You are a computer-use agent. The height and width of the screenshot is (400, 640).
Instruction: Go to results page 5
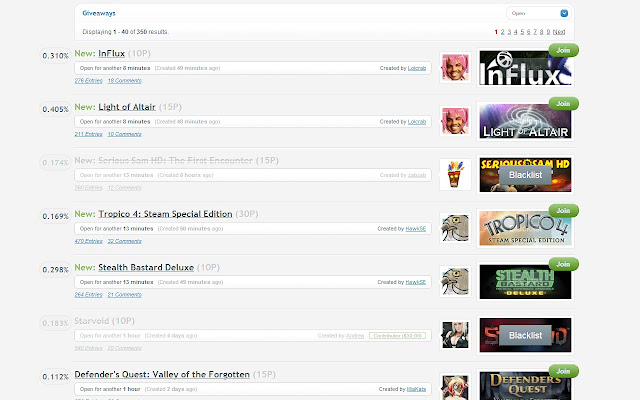tap(522, 32)
